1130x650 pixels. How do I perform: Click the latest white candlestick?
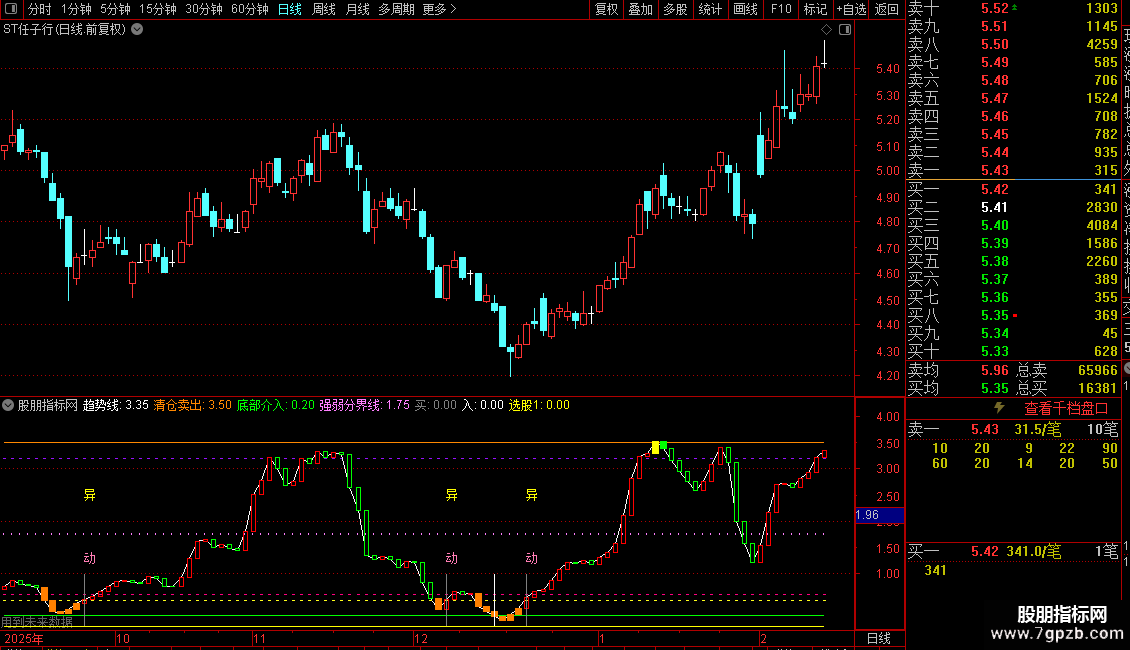[824, 53]
